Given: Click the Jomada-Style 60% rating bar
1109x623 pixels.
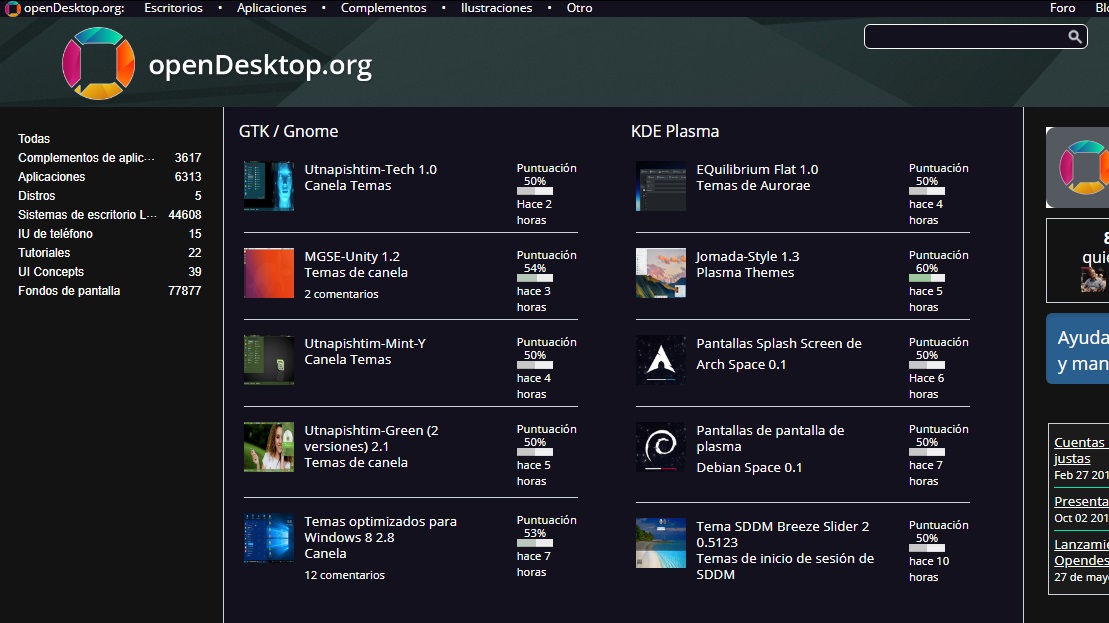Looking at the screenshot, I should (x=927, y=278).
